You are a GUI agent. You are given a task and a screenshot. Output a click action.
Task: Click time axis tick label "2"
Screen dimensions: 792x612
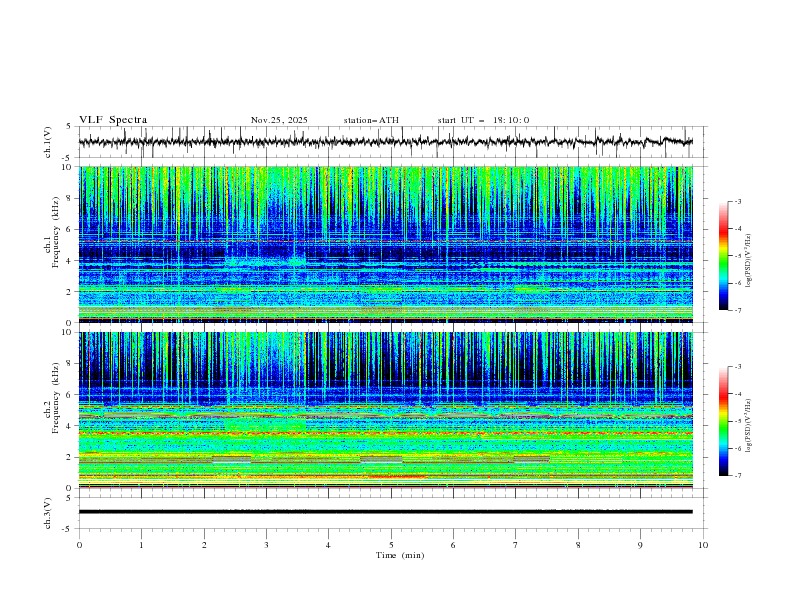click(x=204, y=545)
